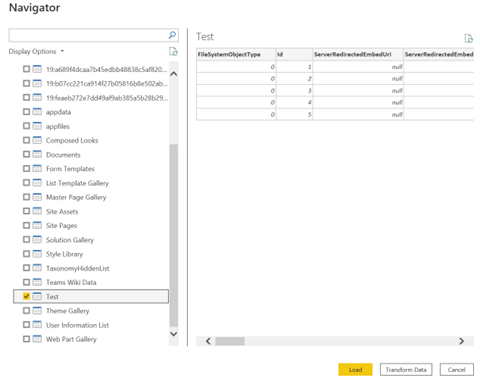Click table icon beside appfiles
This screenshot has width=480, height=381.
point(37,126)
